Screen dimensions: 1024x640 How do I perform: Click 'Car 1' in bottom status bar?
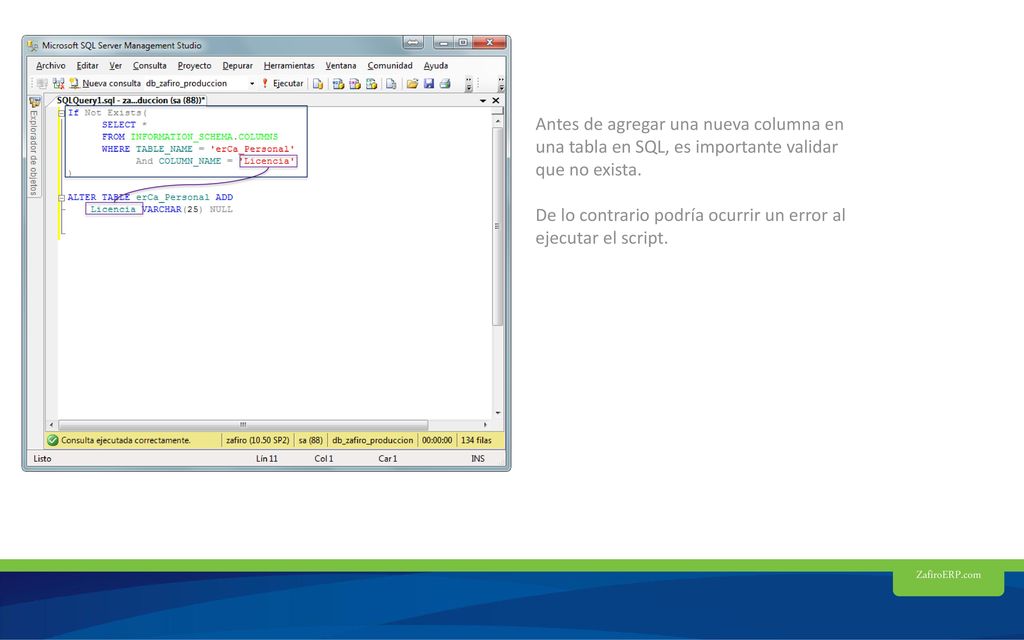tap(388, 458)
